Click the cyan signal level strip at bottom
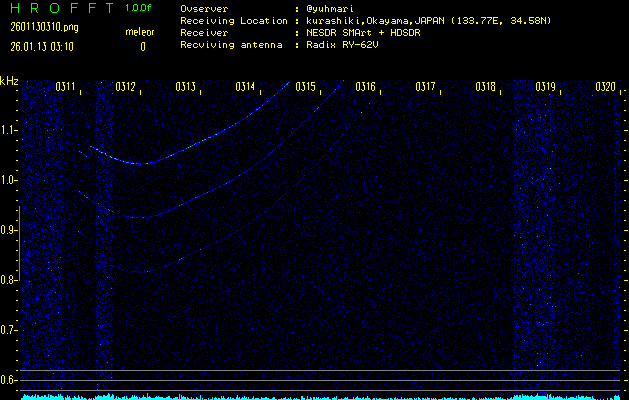629x400 pixels. point(320,396)
